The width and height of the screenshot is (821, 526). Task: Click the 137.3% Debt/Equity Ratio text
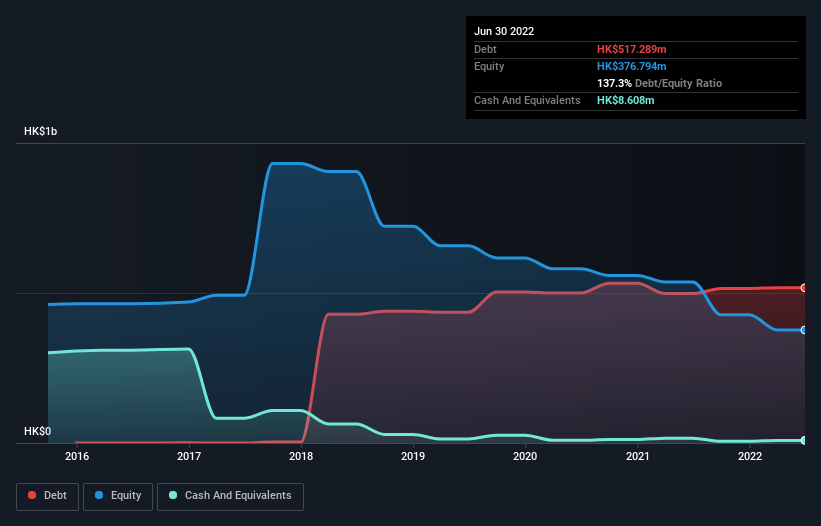coord(659,83)
